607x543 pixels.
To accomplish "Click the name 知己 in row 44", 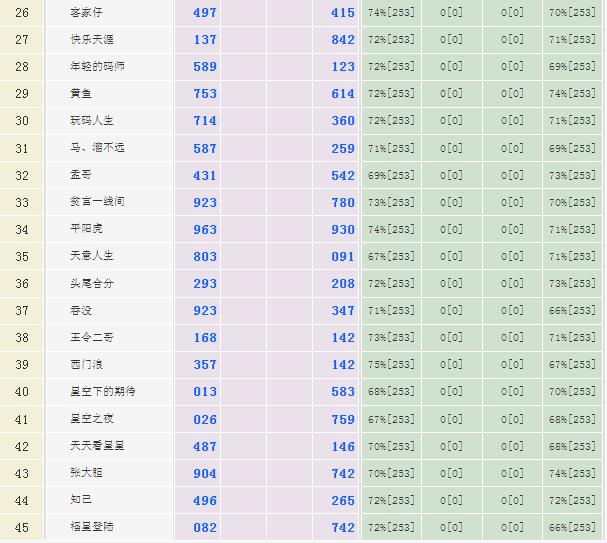I will pyautogui.click(x=81, y=499).
